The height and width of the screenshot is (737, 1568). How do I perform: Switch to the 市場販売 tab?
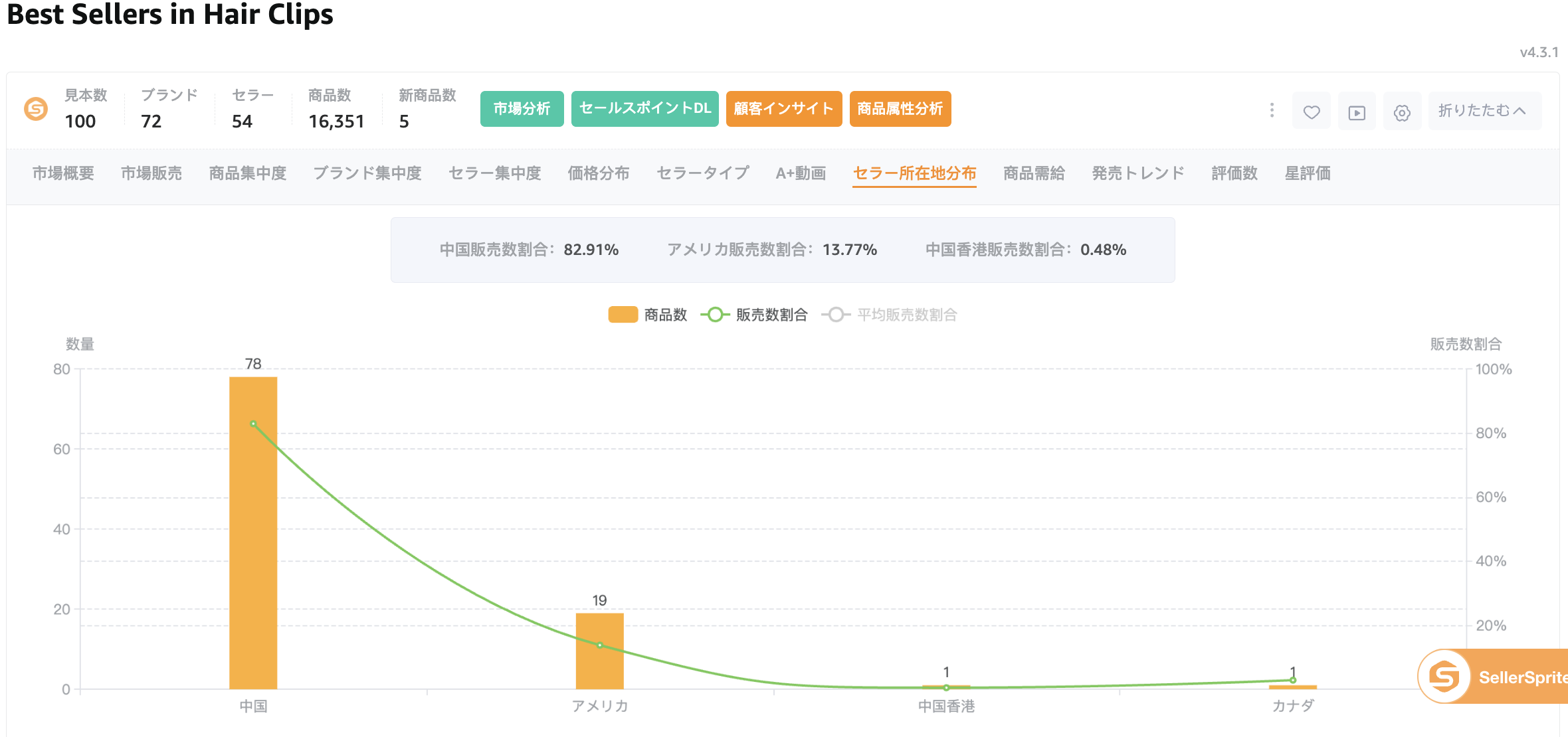coord(151,173)
